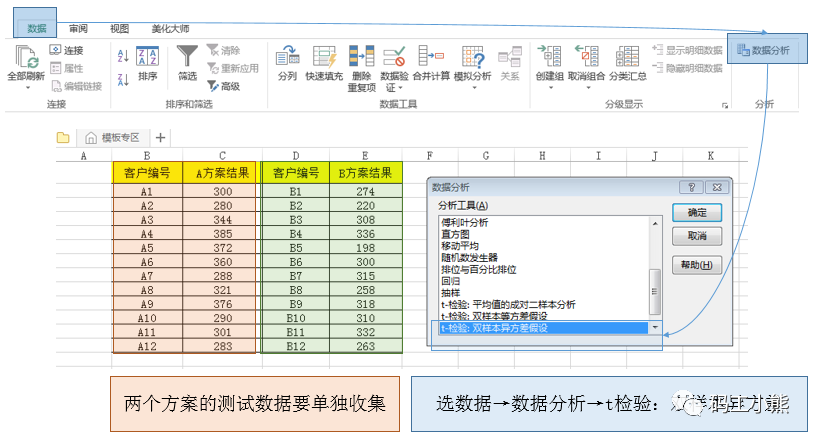Click the folder icon near the sheet tabs
The width and height of the screenshot is (816, 440).
pos(63,137)
